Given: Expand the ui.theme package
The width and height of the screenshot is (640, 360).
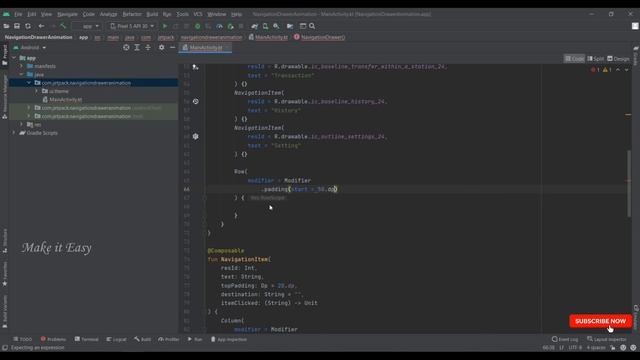Looking at the screenshot, I should (x=36, y=91).
